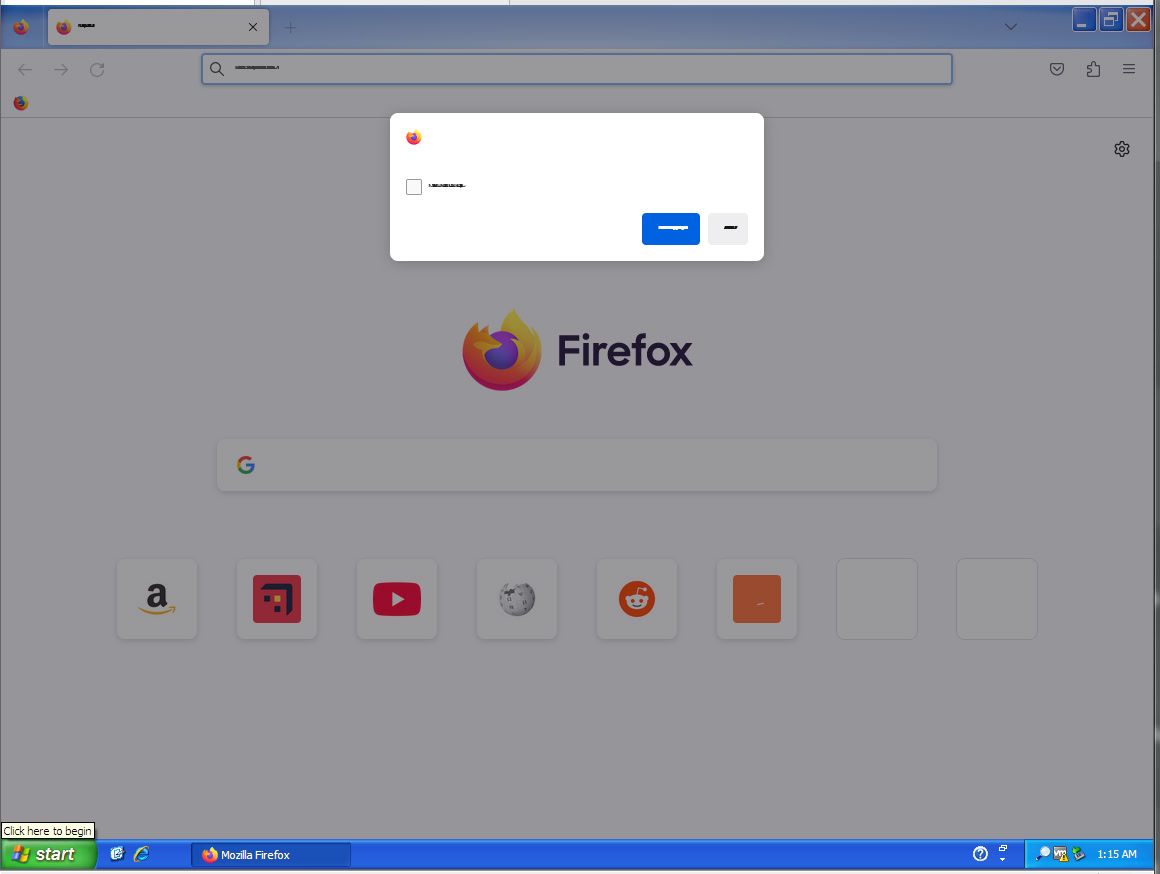This screenshot has width=1160, height=874.
Task: Click the help question mark icon in taskbar
Action: 980,855
